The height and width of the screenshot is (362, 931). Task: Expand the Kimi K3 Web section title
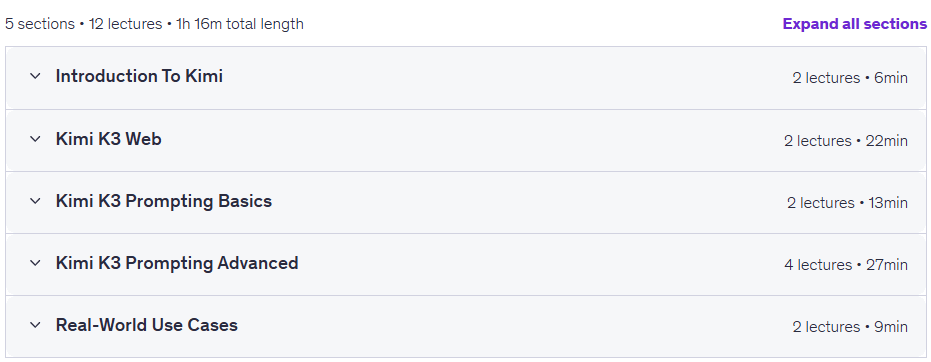109,139
